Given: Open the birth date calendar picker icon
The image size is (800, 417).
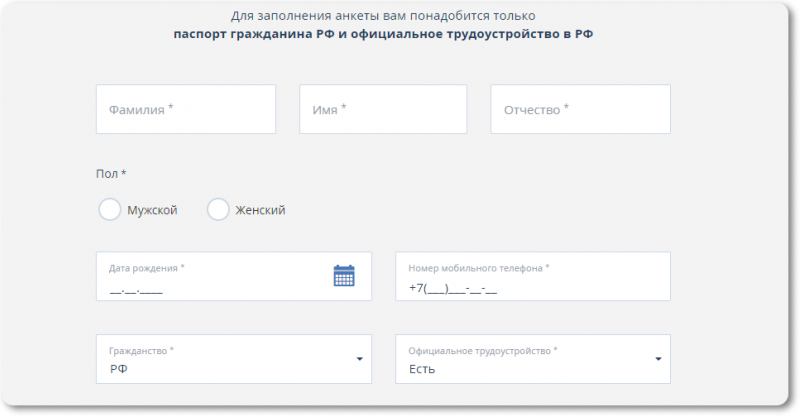Looking at the screenshot, I should [x=344, y=276].
